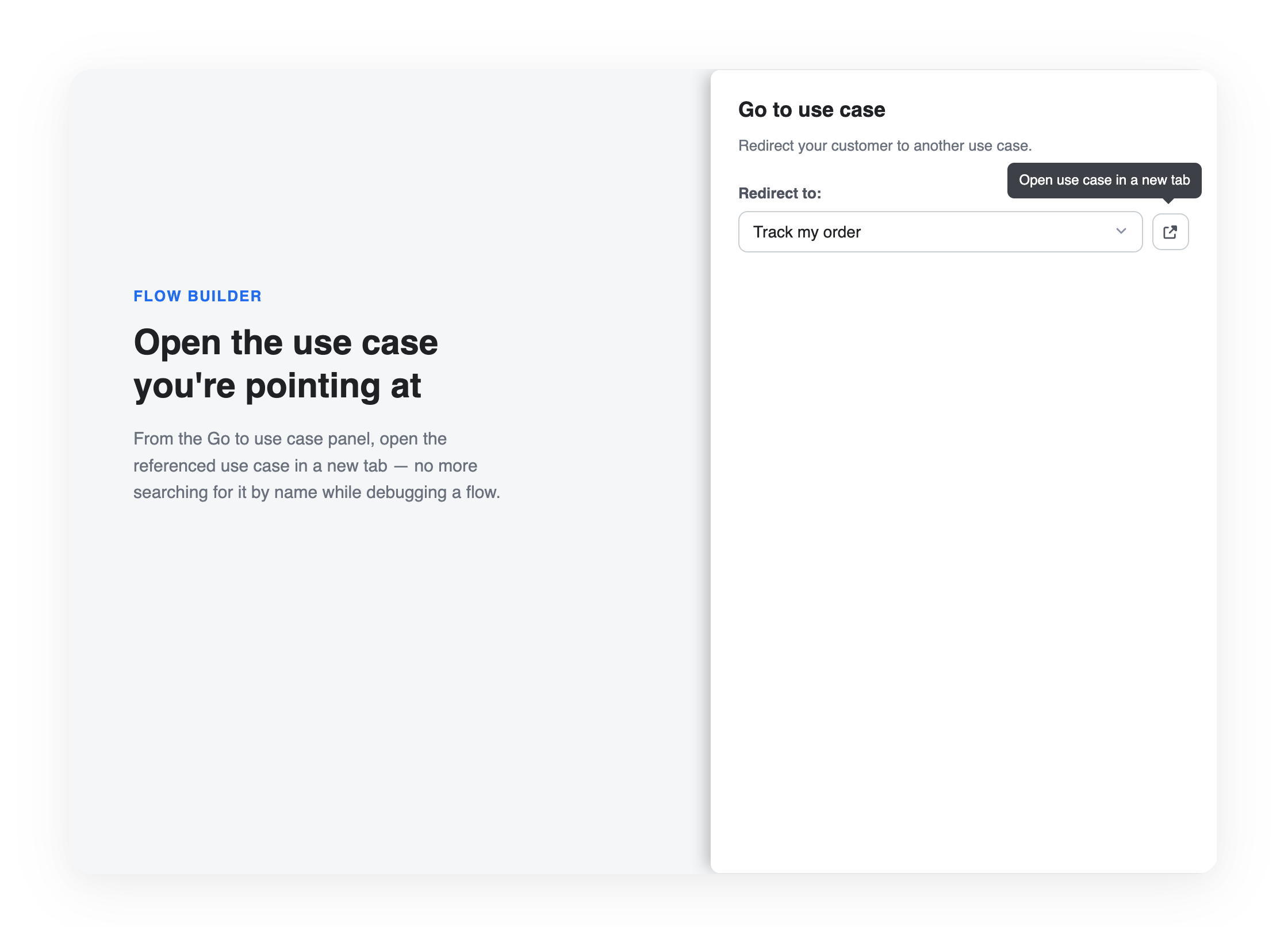Click the 'Open use case in a new tab' tooltip
Screen dimensions: 1288x927
pyautogui.click(x=1104, y=181)
